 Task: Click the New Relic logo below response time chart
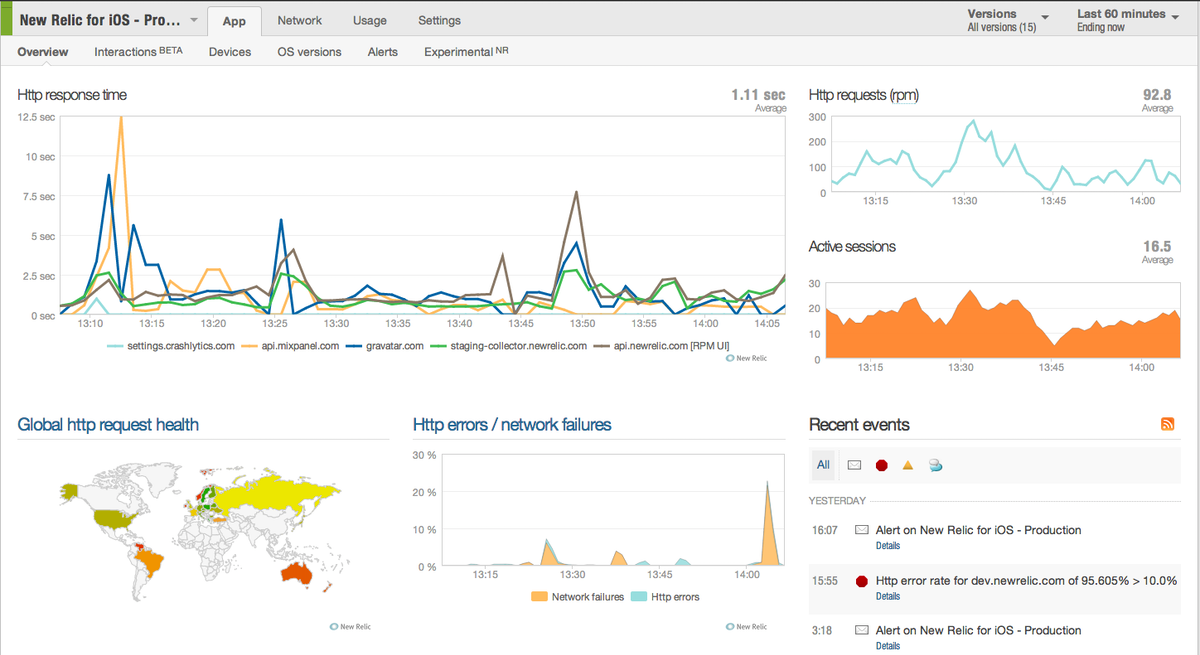click(746, 357)
